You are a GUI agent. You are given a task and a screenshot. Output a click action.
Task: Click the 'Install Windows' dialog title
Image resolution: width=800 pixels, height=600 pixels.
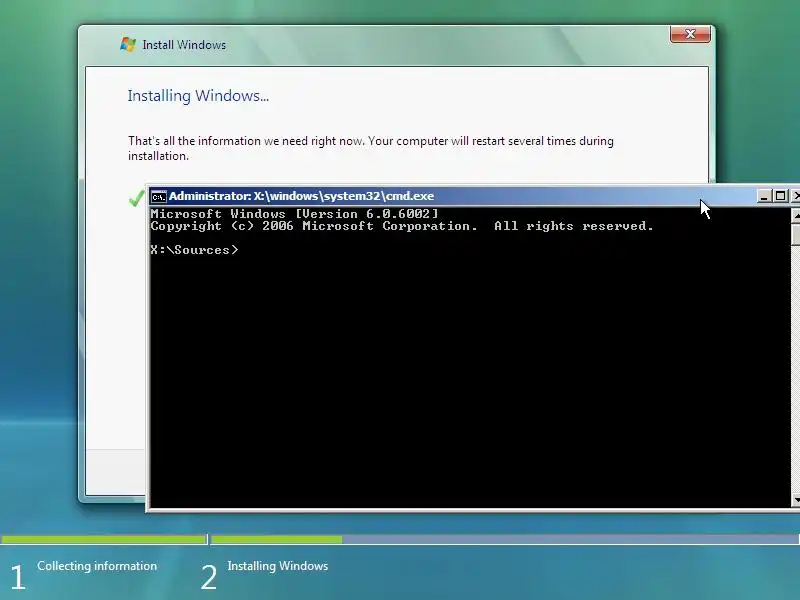pyautogui.click(x=184, y=45)
